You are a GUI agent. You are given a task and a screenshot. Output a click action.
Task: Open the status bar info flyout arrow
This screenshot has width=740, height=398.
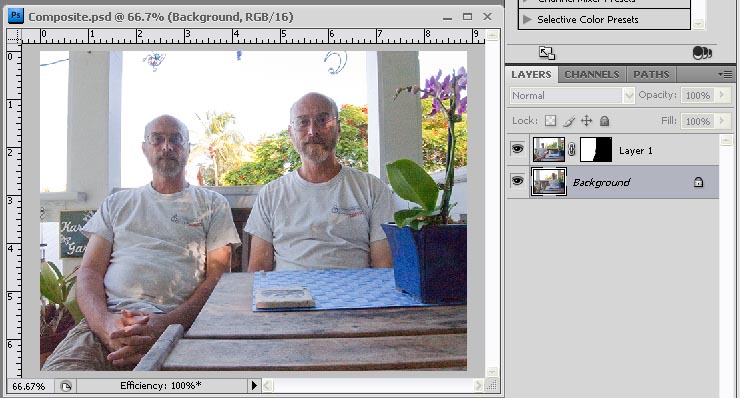click(x=254, y=385)
